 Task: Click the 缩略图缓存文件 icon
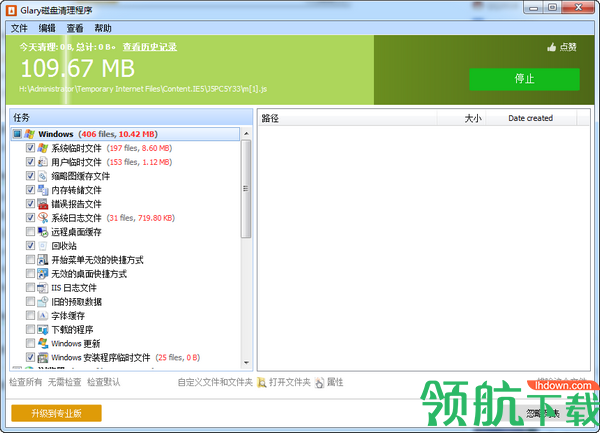tap(42, 176)
